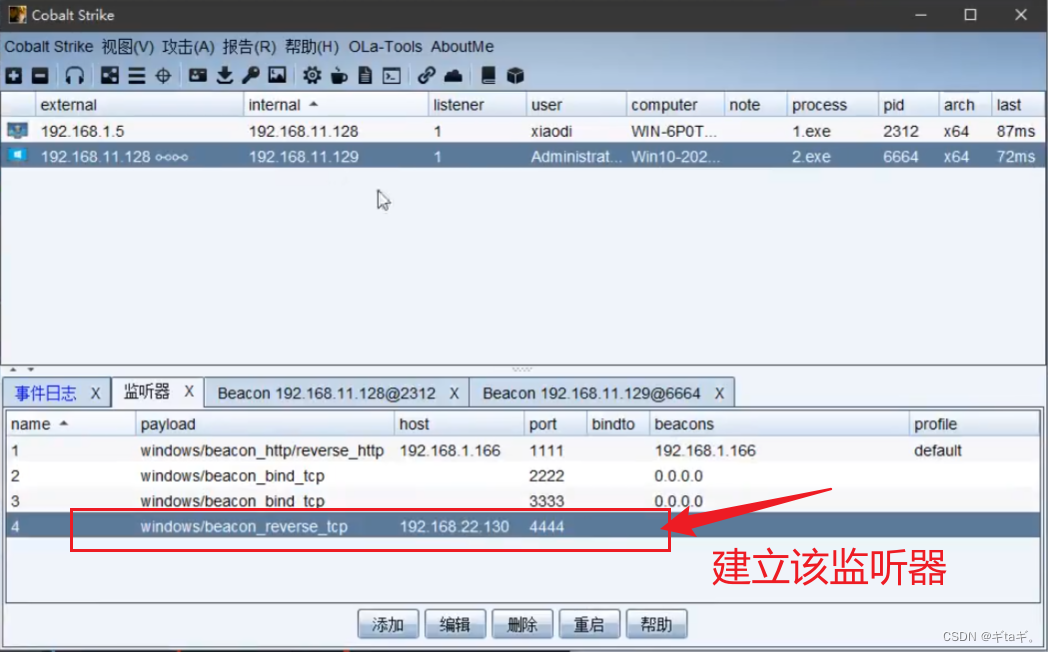The height and width of the screenshot is (652, 1048).
Task: Sort sessions by internal column header
Action: [x=336, y=105]
